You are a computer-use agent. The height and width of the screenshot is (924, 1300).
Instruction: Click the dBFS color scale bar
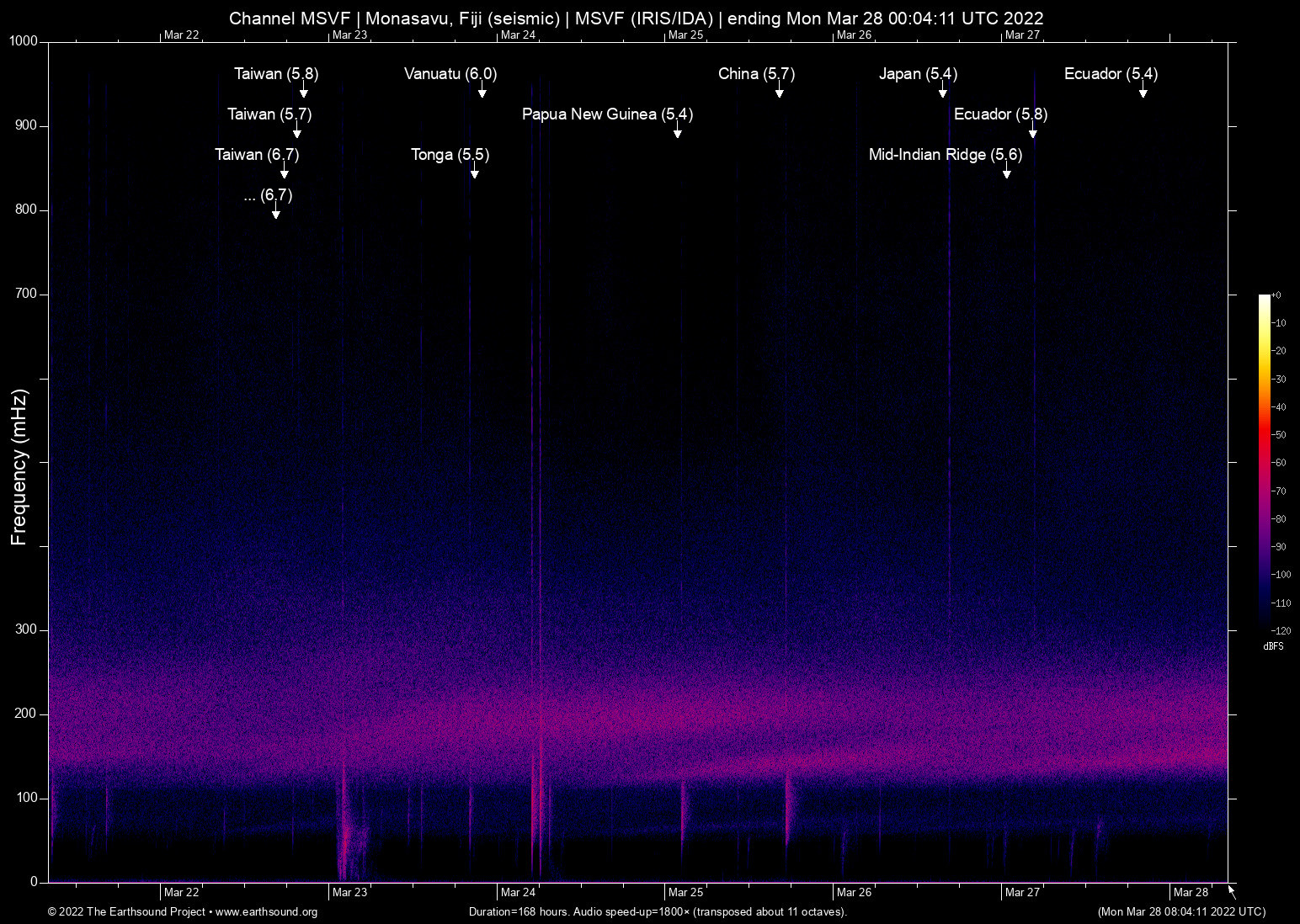pyautogui.click(x=1264, y=461)
